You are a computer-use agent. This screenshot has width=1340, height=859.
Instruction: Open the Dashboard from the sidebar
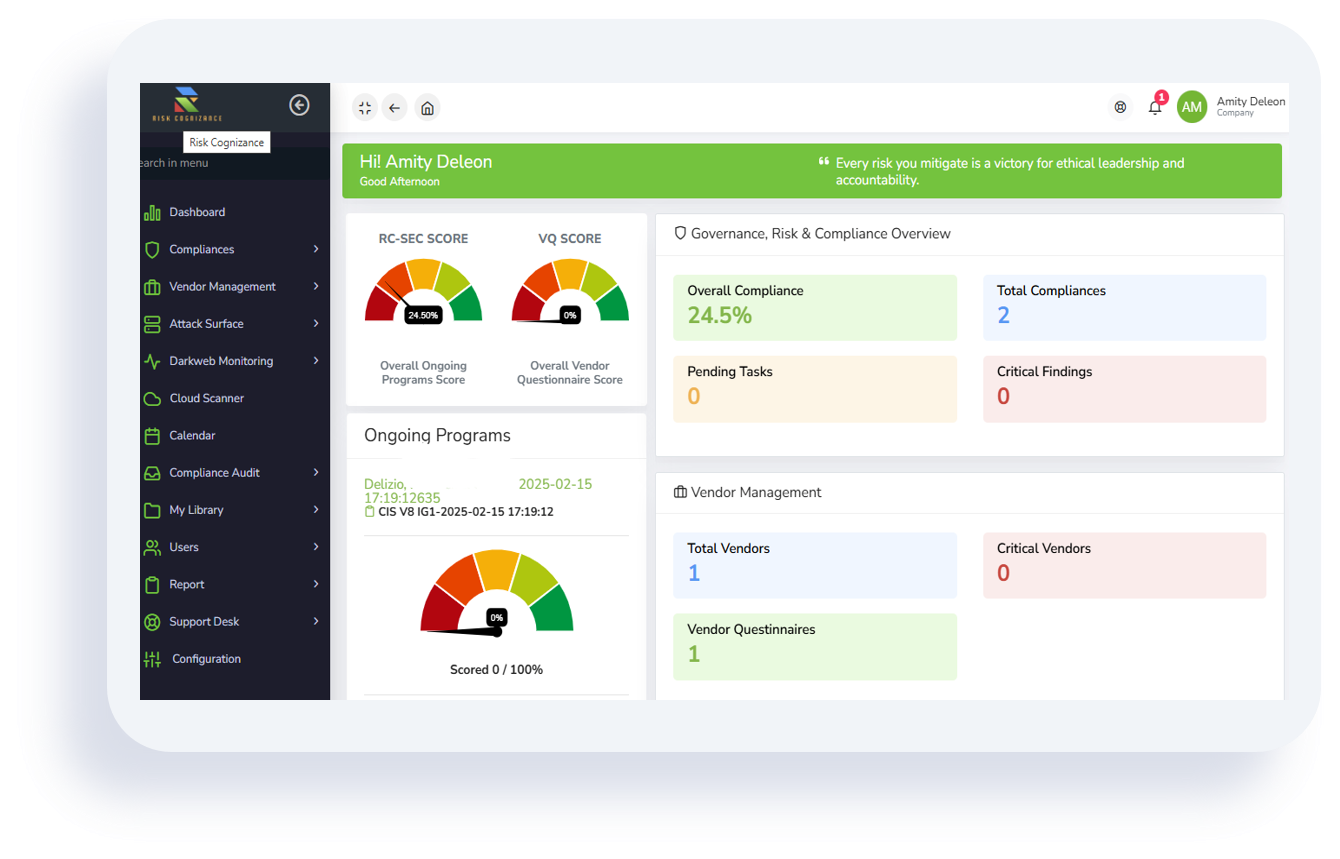(197, 212)
